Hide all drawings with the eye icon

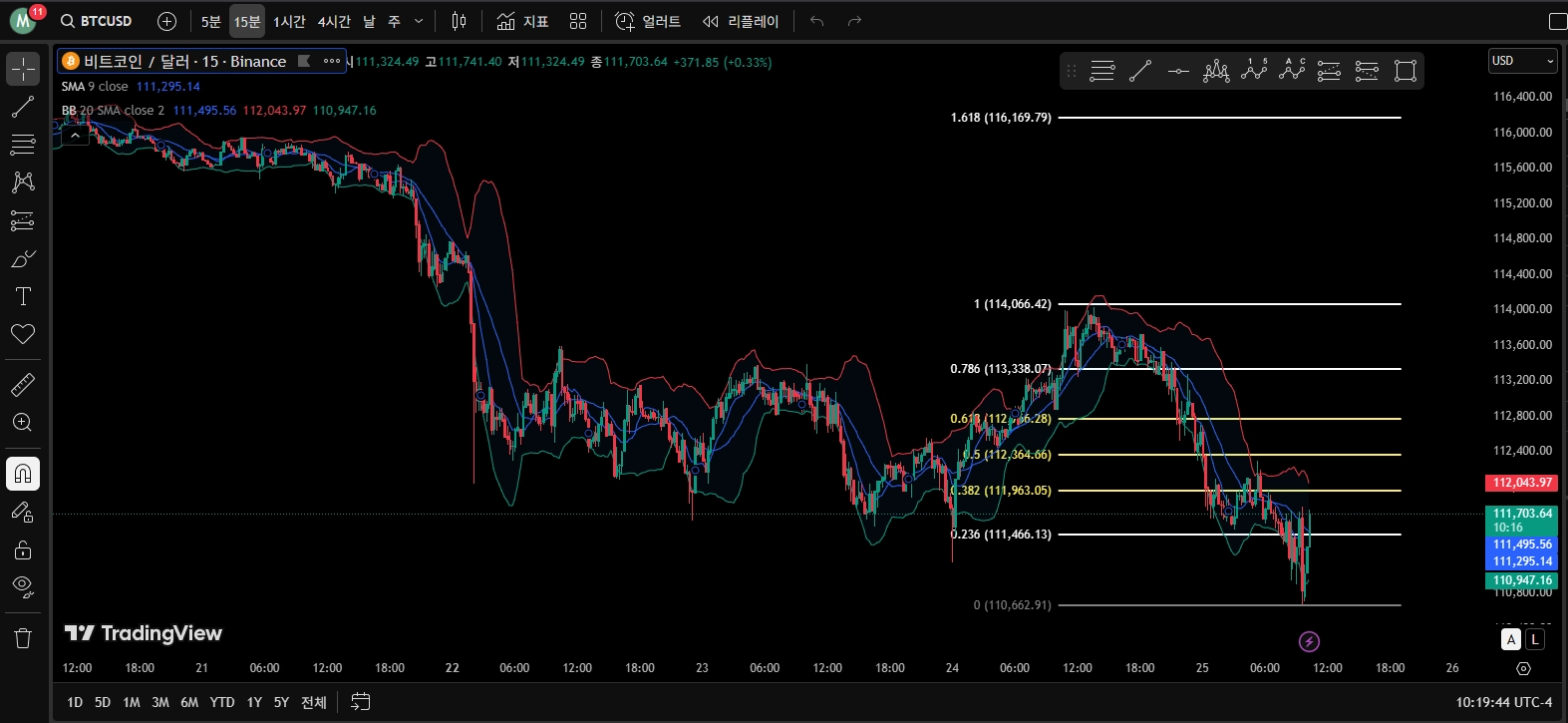click(x=23, y=585)
